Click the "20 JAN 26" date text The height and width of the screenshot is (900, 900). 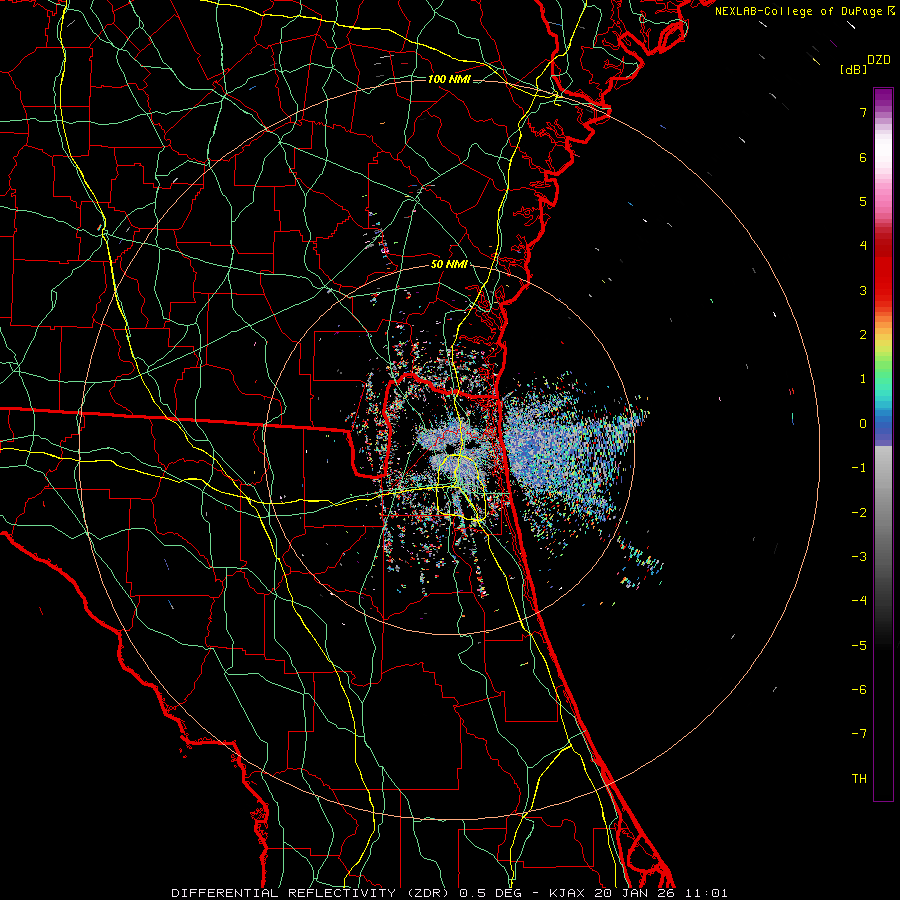634,893
